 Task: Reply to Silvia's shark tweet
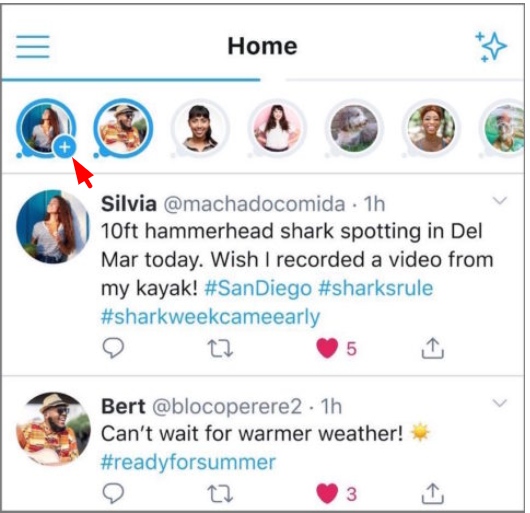pyautogui.click(x=113, y=348)
